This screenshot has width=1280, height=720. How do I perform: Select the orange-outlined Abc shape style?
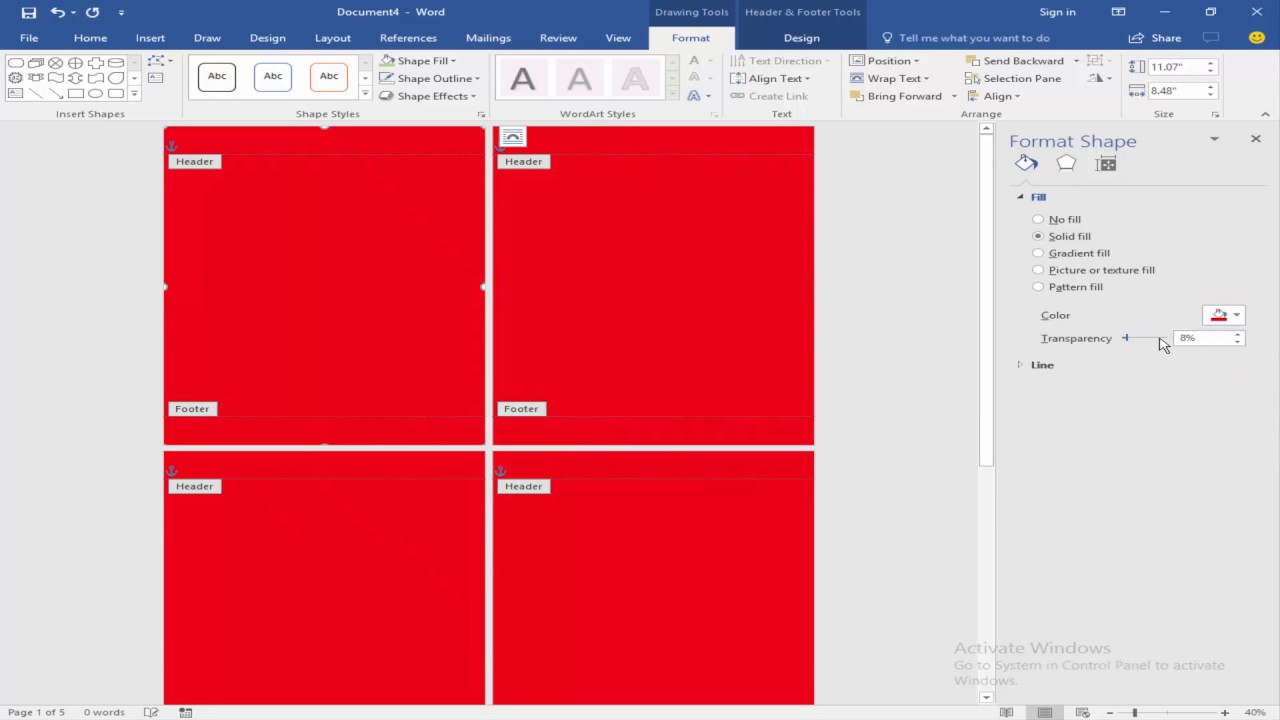click(329, 77)
